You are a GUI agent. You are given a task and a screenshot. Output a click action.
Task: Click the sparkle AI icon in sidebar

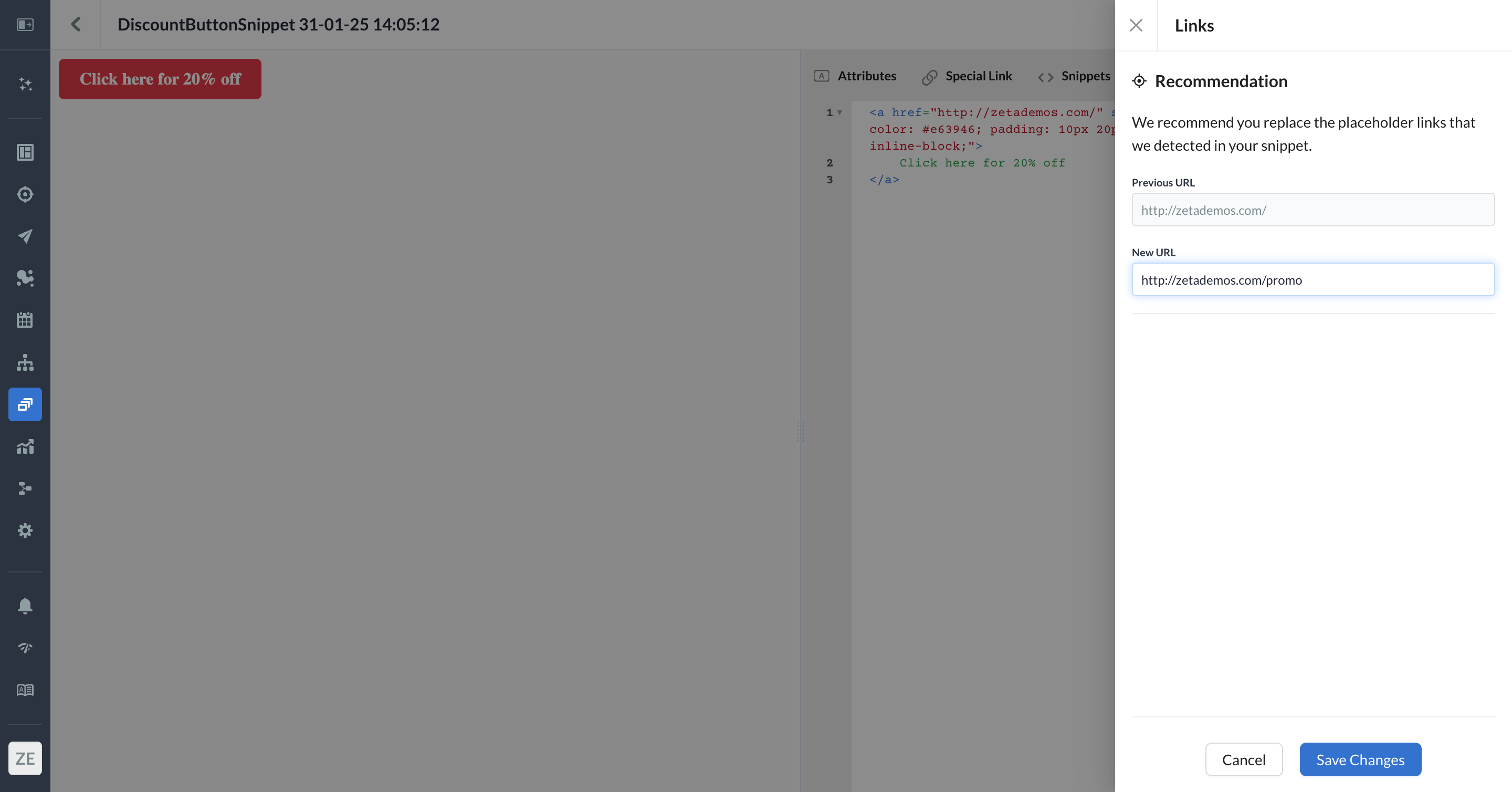click(x=25, y=84)
